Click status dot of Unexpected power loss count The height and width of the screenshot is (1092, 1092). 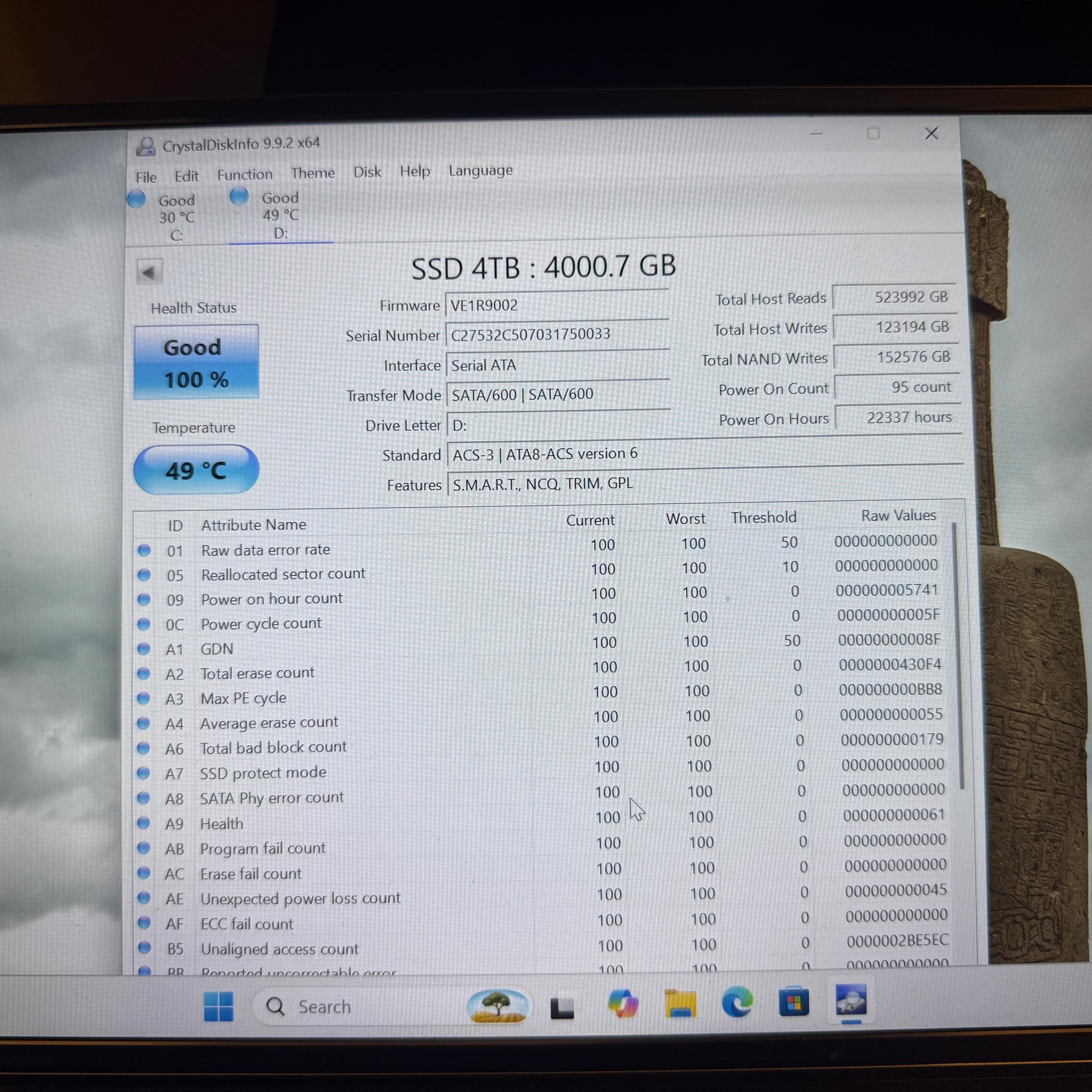(x=143, y=898)
